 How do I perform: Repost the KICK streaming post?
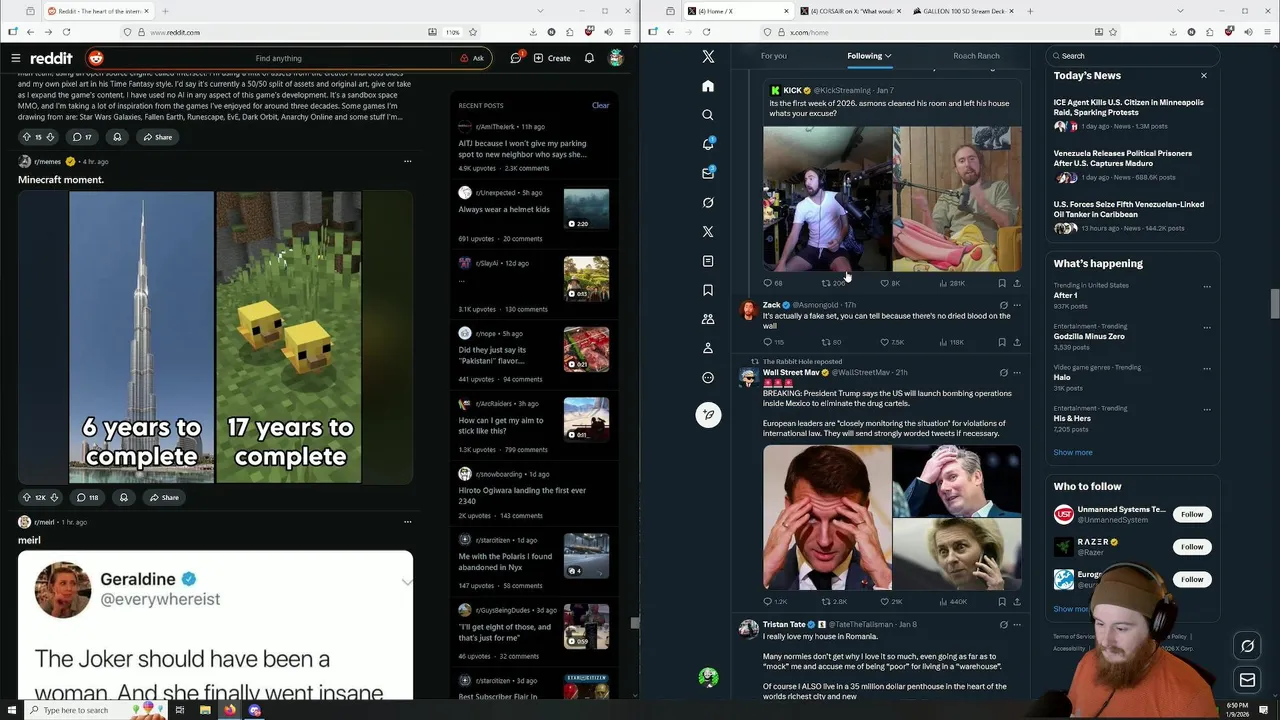834,283
